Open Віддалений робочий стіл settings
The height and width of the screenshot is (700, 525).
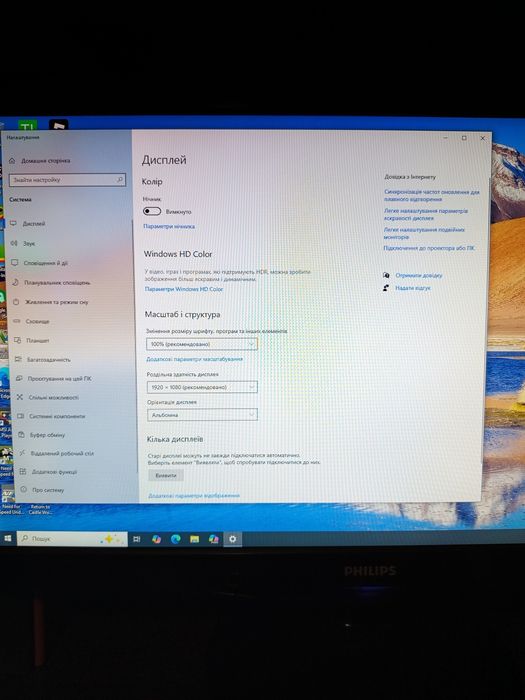[x=56, y=453]
